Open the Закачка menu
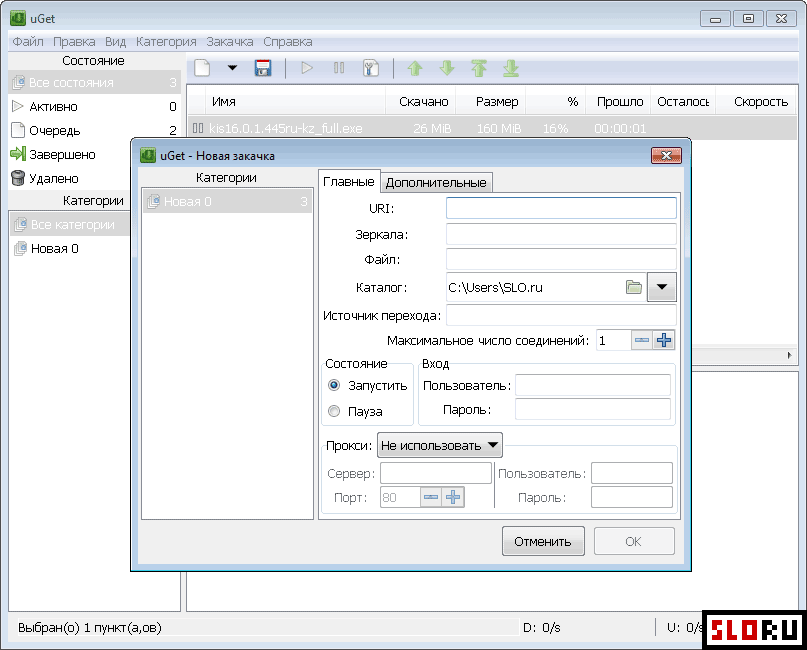 pos(229,42)
